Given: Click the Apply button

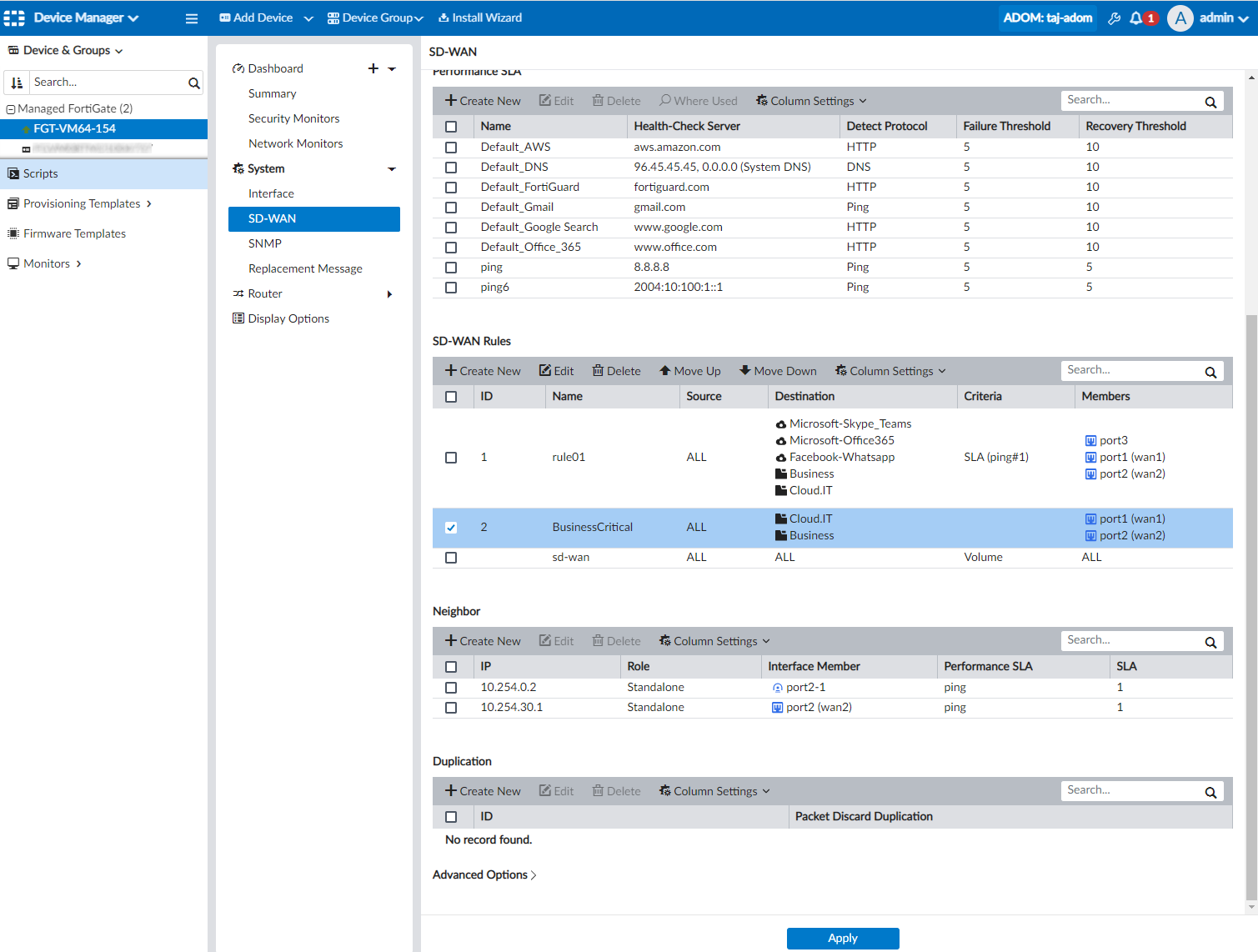Looking at the screenshot, I should click(x=842, y=938).
